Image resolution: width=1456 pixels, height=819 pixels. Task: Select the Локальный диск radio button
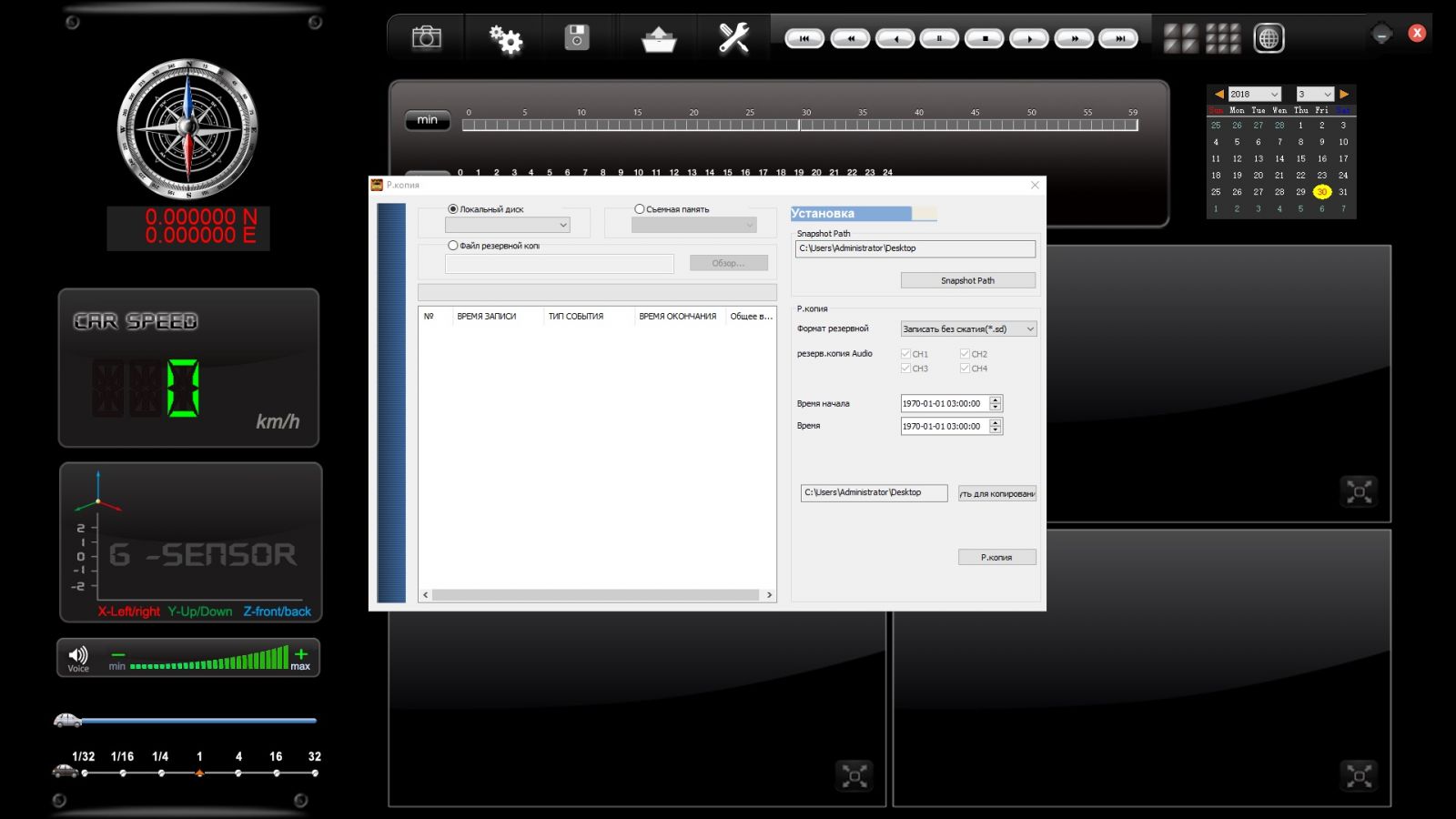point(453,209)
